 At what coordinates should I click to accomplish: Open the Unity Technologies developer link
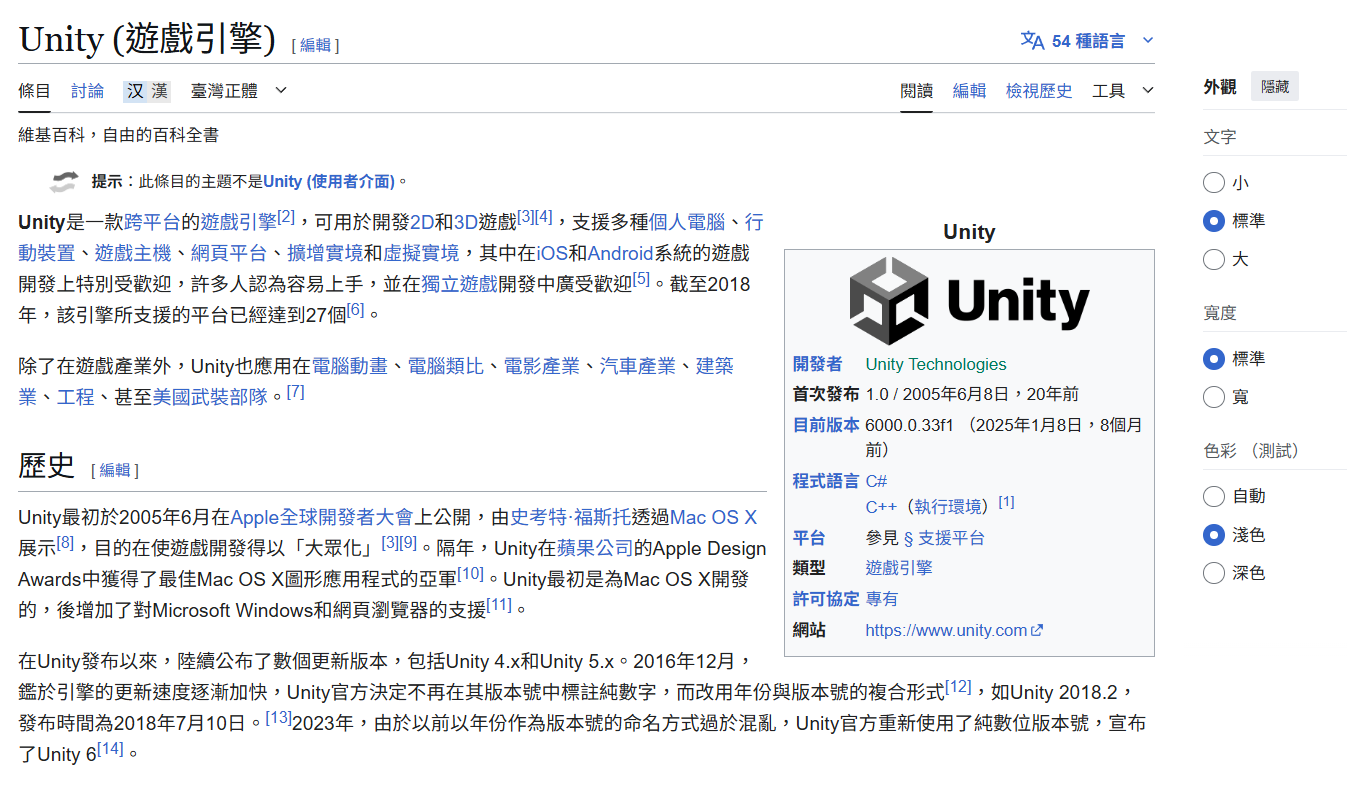pyautogui.click(x=935, y=364)
